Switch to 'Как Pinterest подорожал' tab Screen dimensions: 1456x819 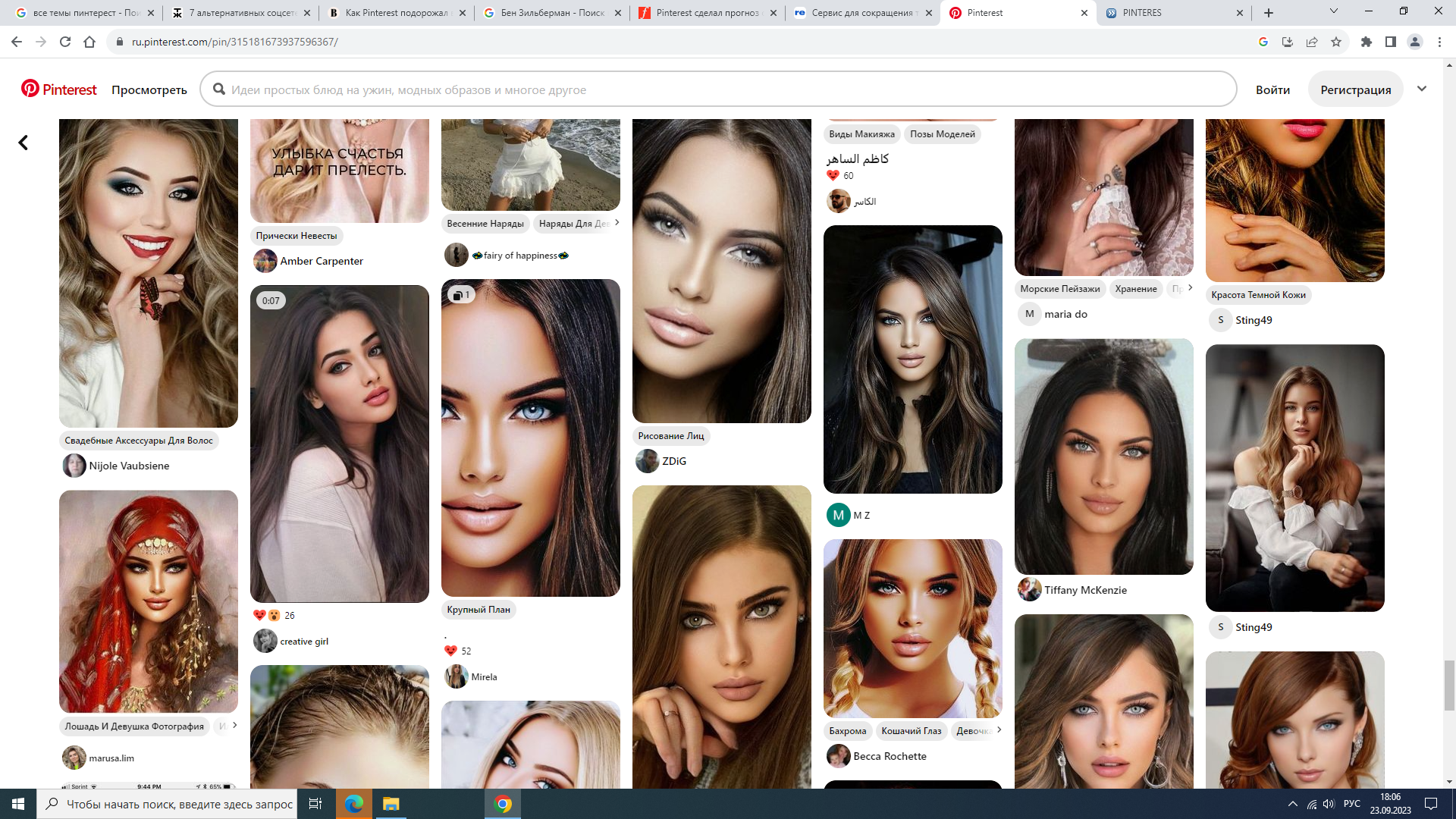coord(397,13)
